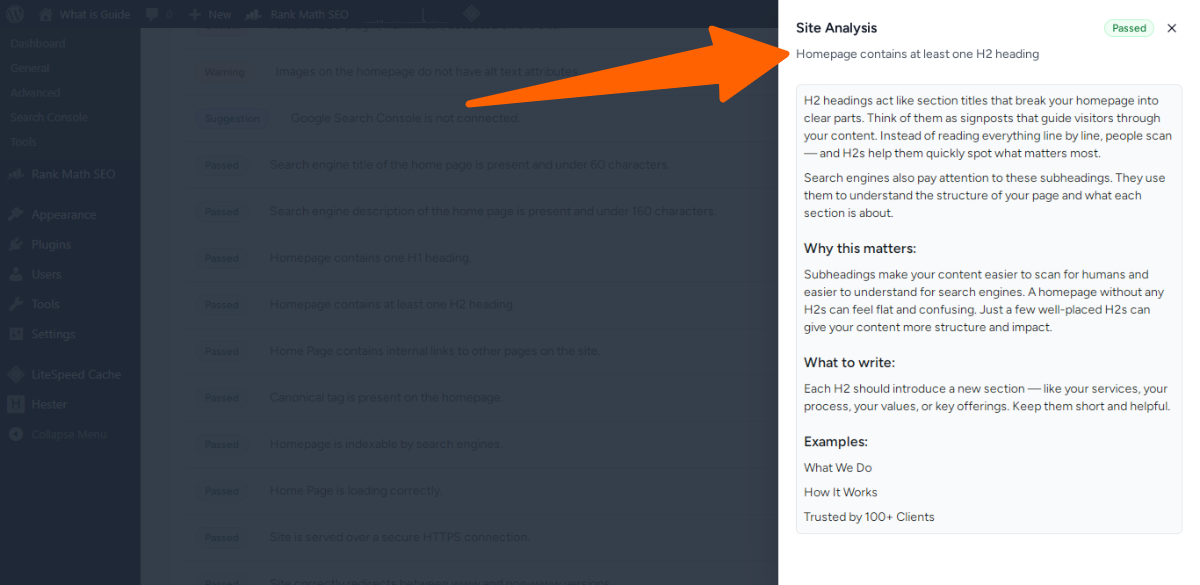The image size is (1200, 585).
Task: Open the comments bubble icon in admin bar
Action: (151, 14)
